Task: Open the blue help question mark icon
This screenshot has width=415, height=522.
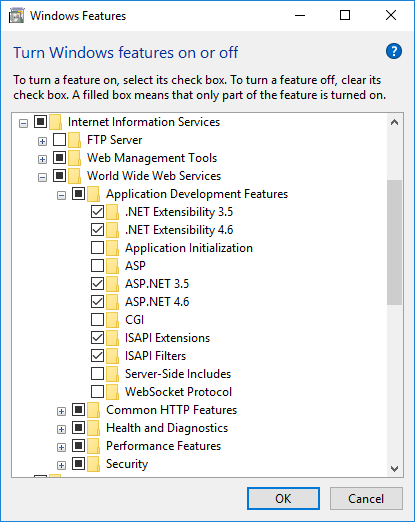Action: click(x=394, y=51)
